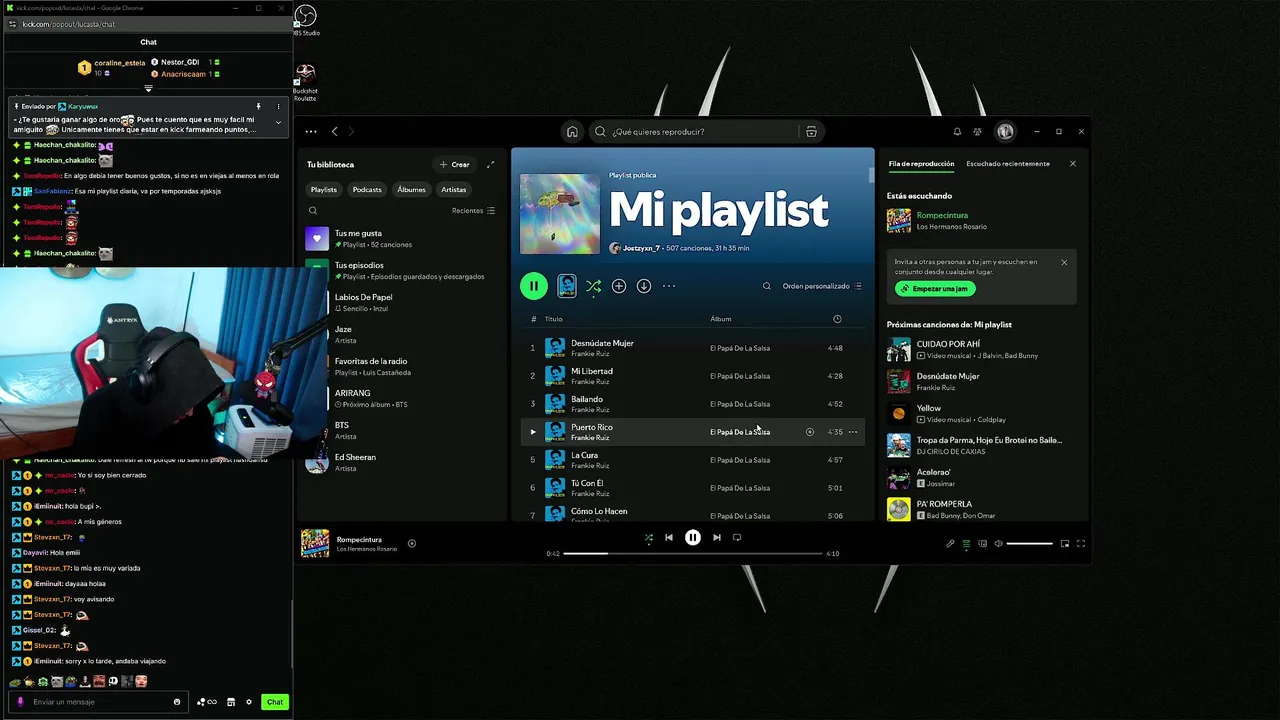This screenshot has height=720, width=1280.
Task: Go back with Spotify's back arrow
Action: tap(335, 131)
